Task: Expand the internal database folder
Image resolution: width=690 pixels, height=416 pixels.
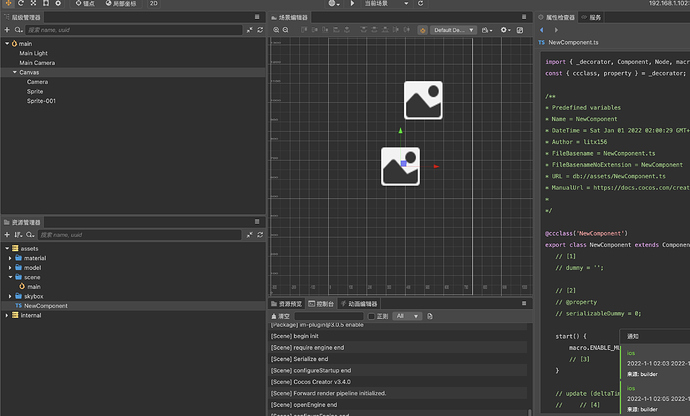Action: [7, 315]
